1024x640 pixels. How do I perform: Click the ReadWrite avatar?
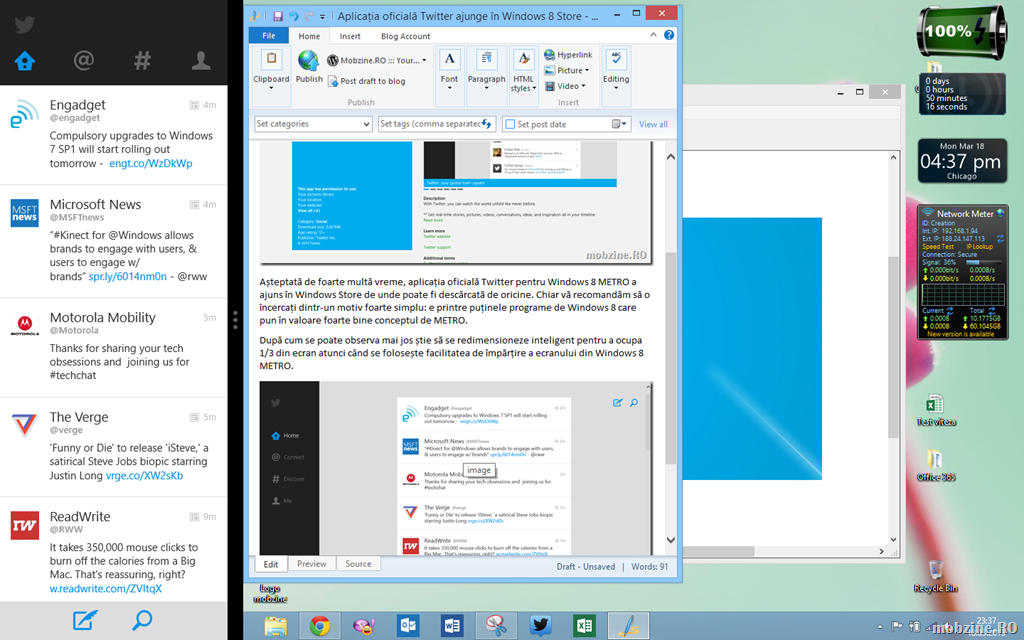point(25,525)
